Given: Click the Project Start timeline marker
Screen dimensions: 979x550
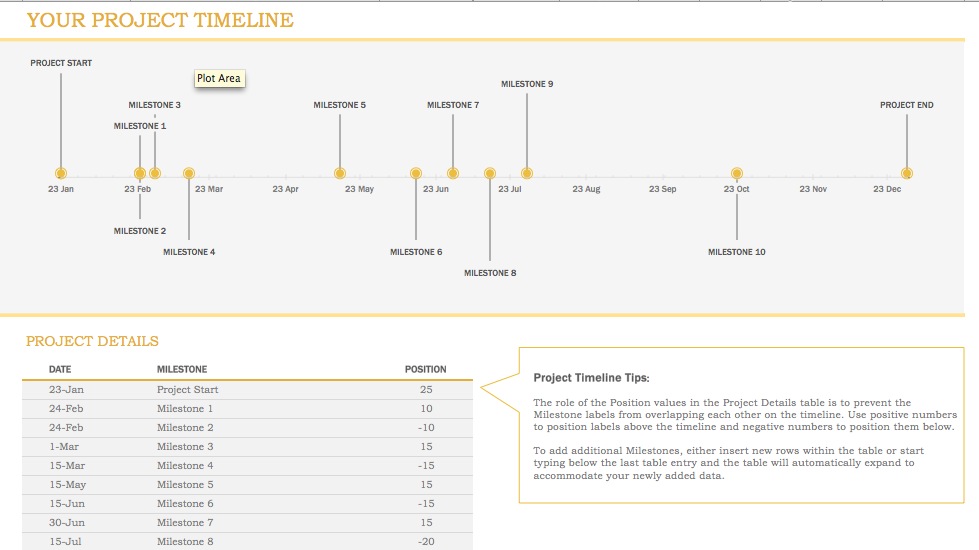Looking at the screenshot, I should tap(61, 174).
